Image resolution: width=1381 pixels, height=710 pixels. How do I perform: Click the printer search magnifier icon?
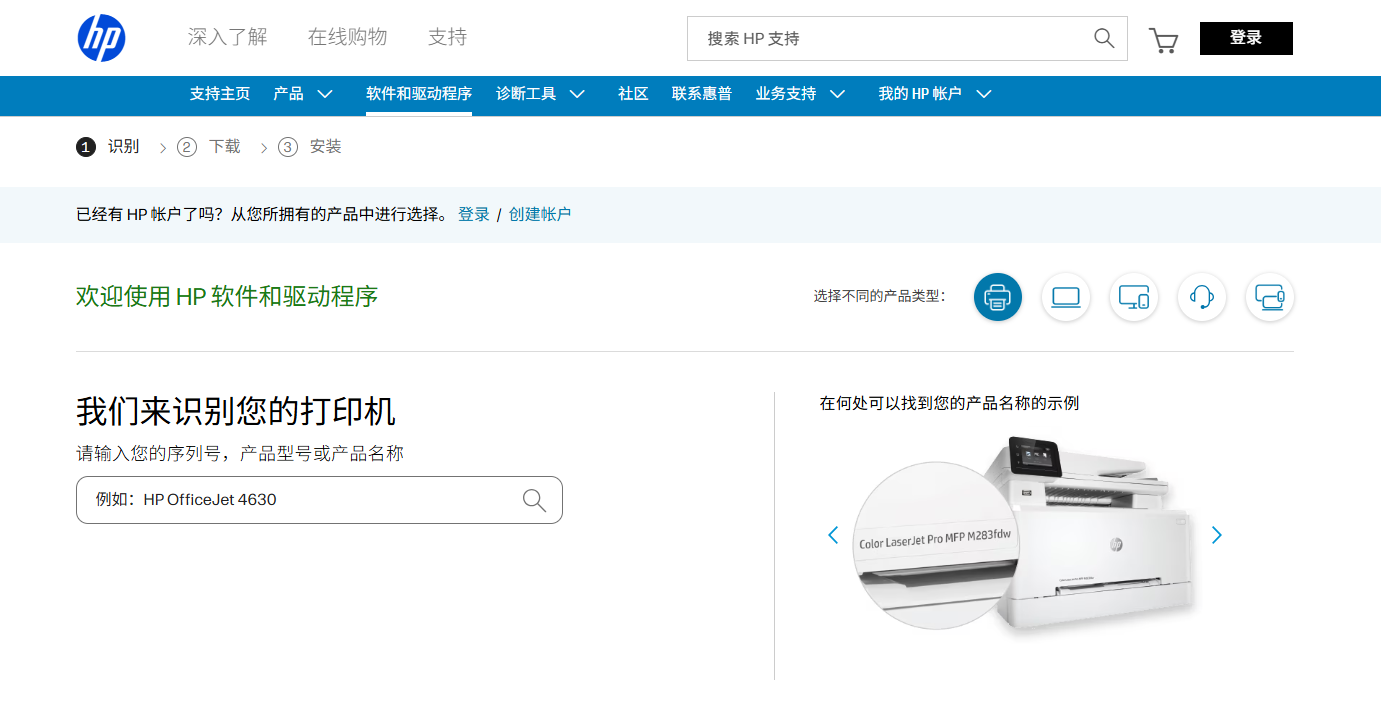[534, 500]
